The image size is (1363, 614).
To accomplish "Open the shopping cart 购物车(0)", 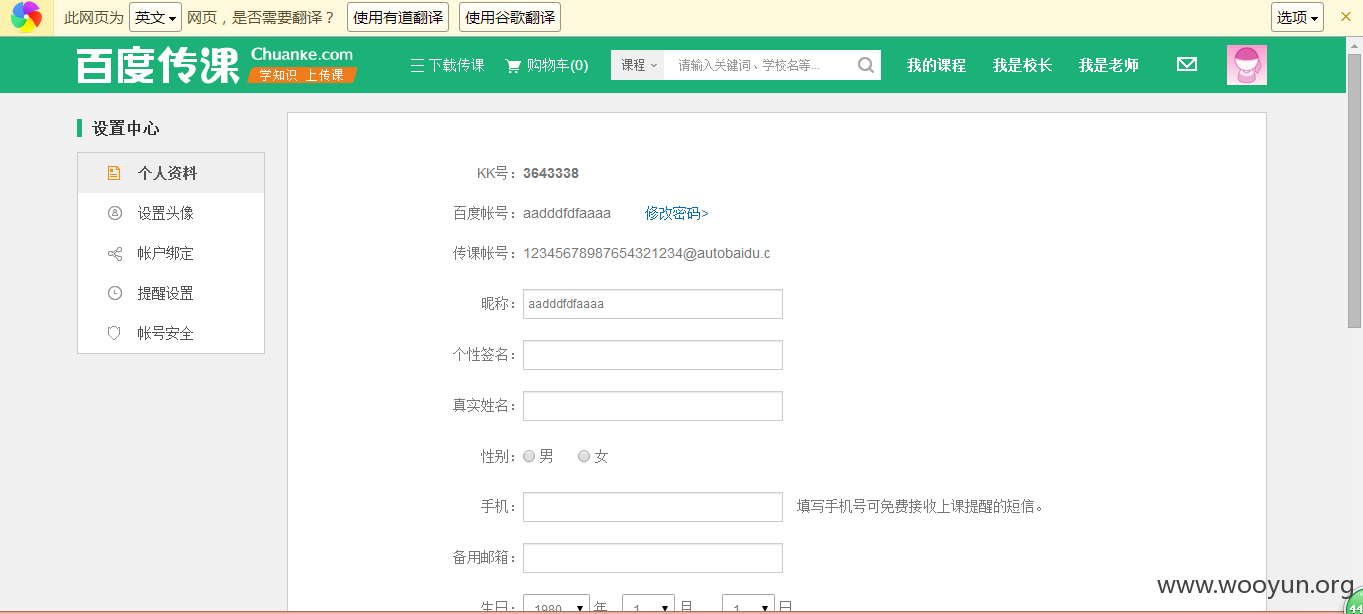I will pyautogui.click(x=547, y=65).
